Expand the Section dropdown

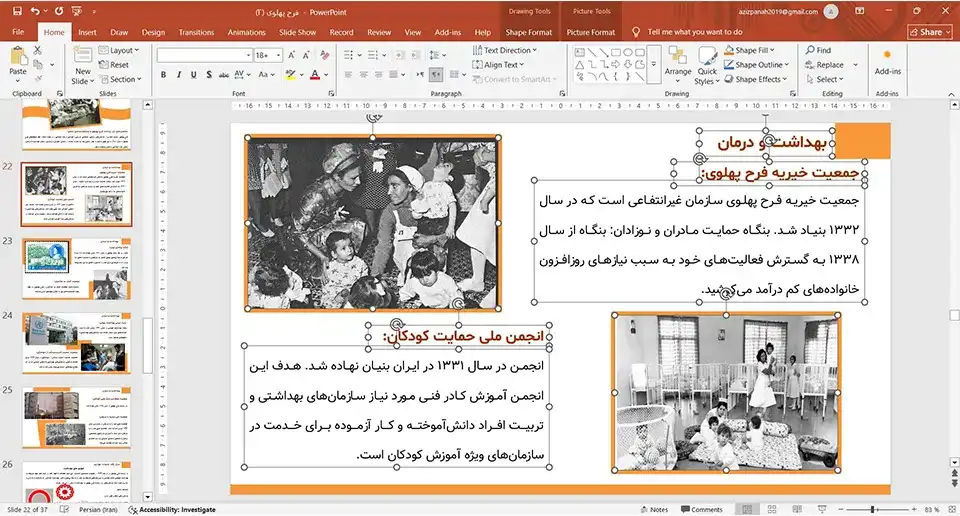coord(121,79)
